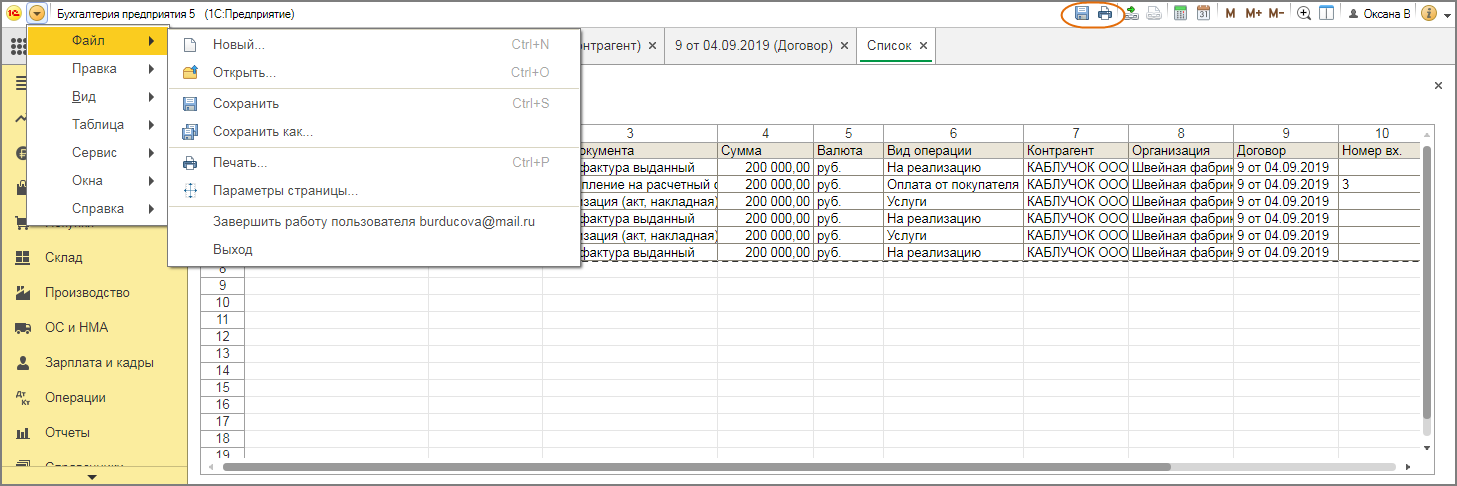1457x486 pixels.
Task: Choose Сохранить как... menu entry
Action: [374, 132]
